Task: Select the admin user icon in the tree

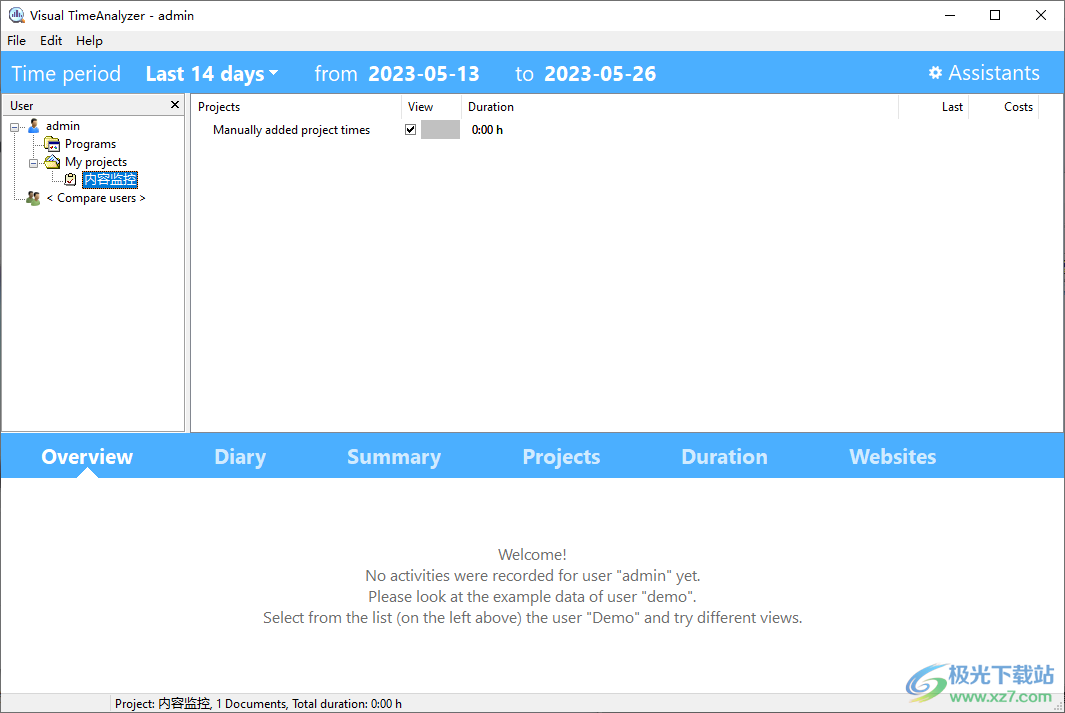Action: coord(33,125)
